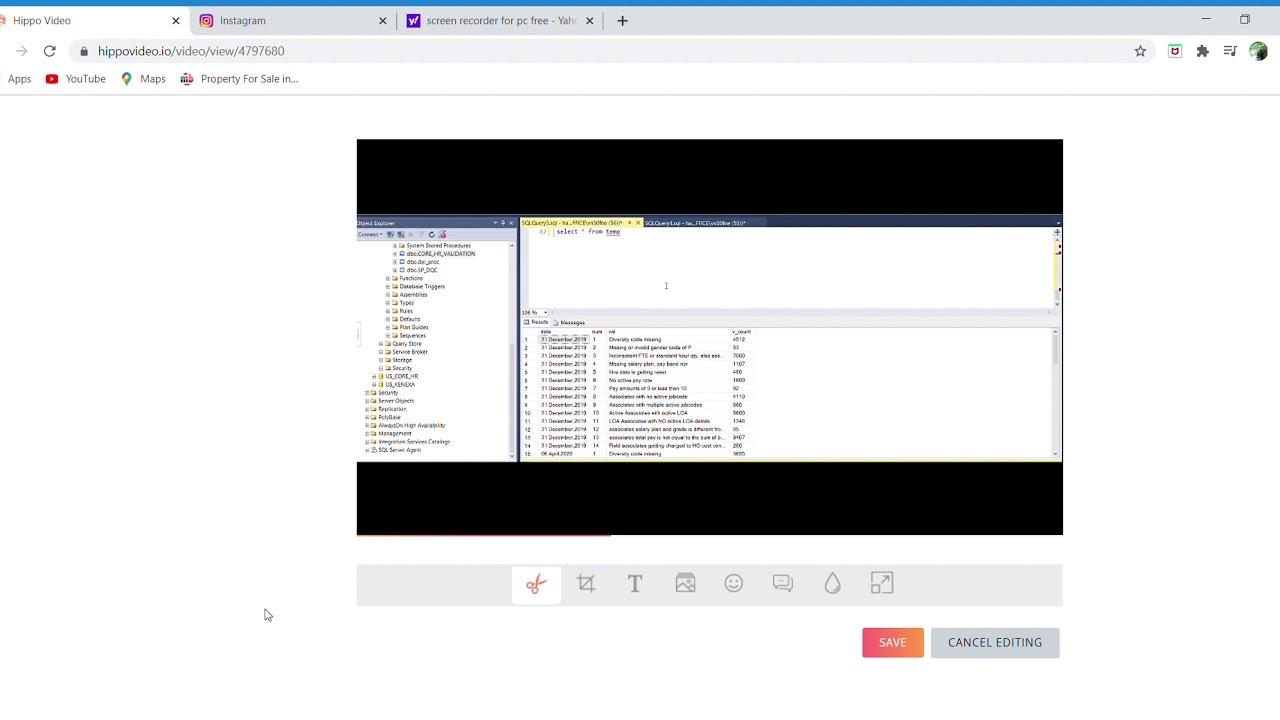
Task: Click the green shield extension icon
Action: pyautogui.click(x=1175, y=51)
